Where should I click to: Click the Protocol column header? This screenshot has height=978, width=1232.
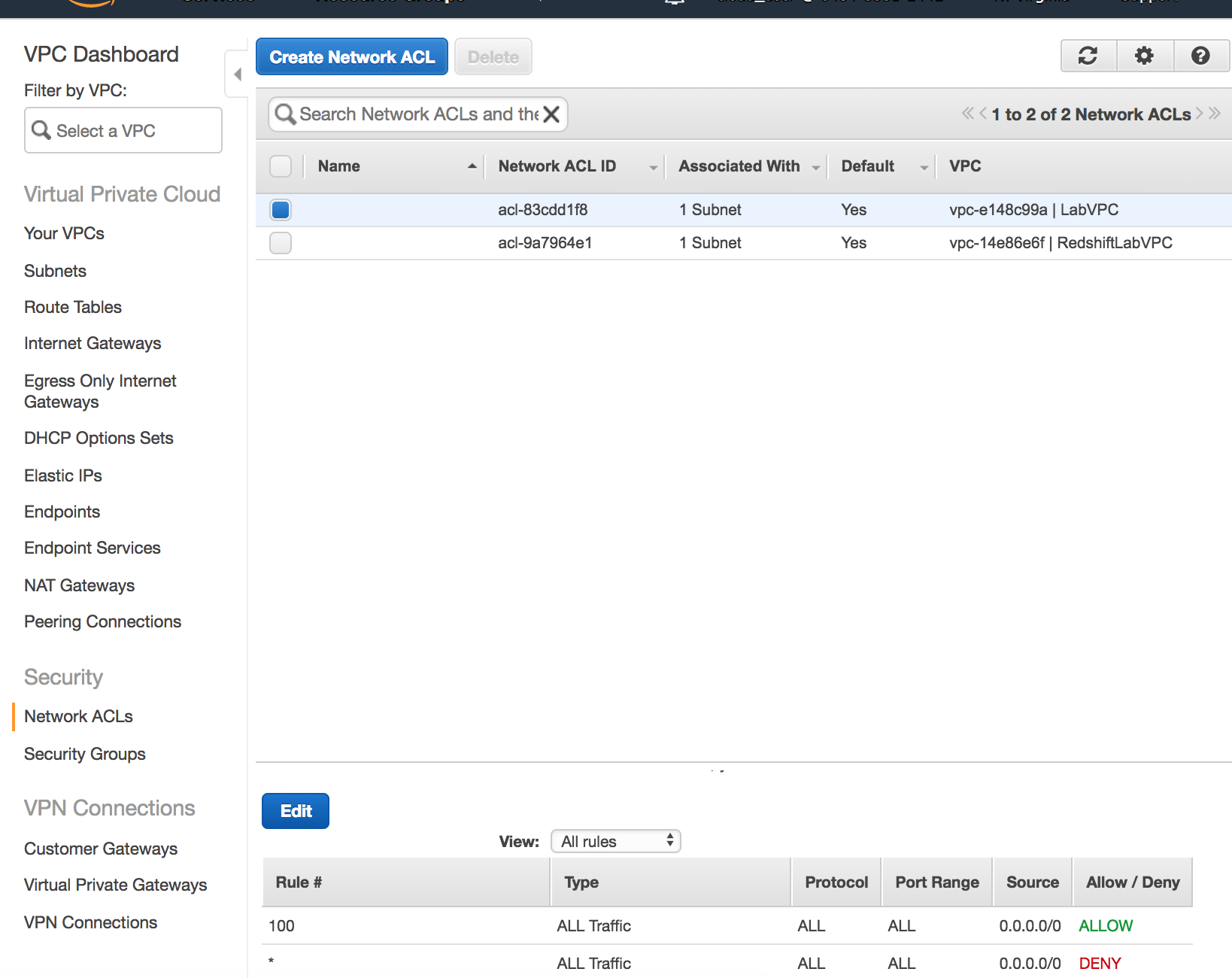836,882
